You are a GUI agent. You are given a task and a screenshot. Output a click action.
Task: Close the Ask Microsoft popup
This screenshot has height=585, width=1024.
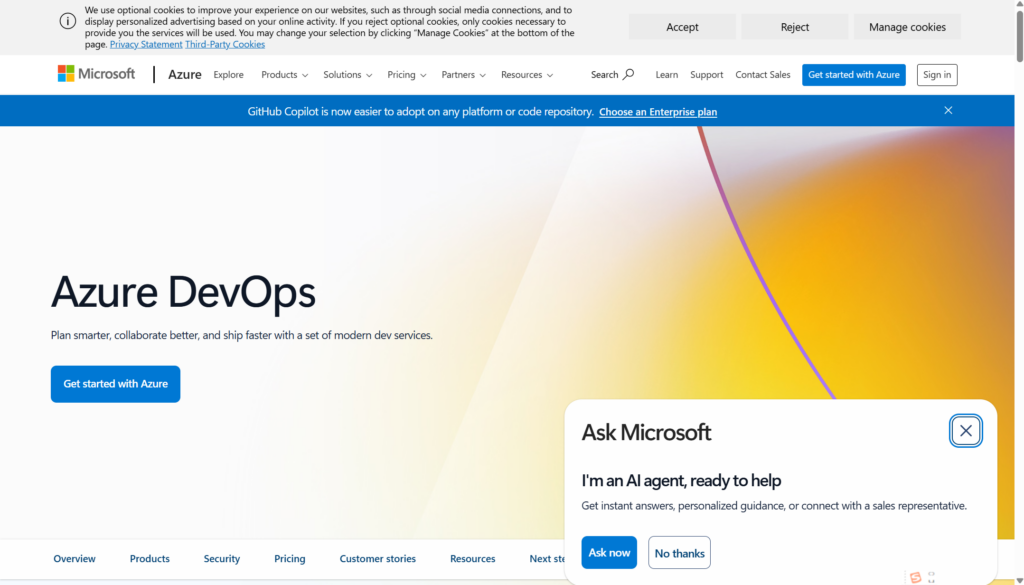[966, 431]
